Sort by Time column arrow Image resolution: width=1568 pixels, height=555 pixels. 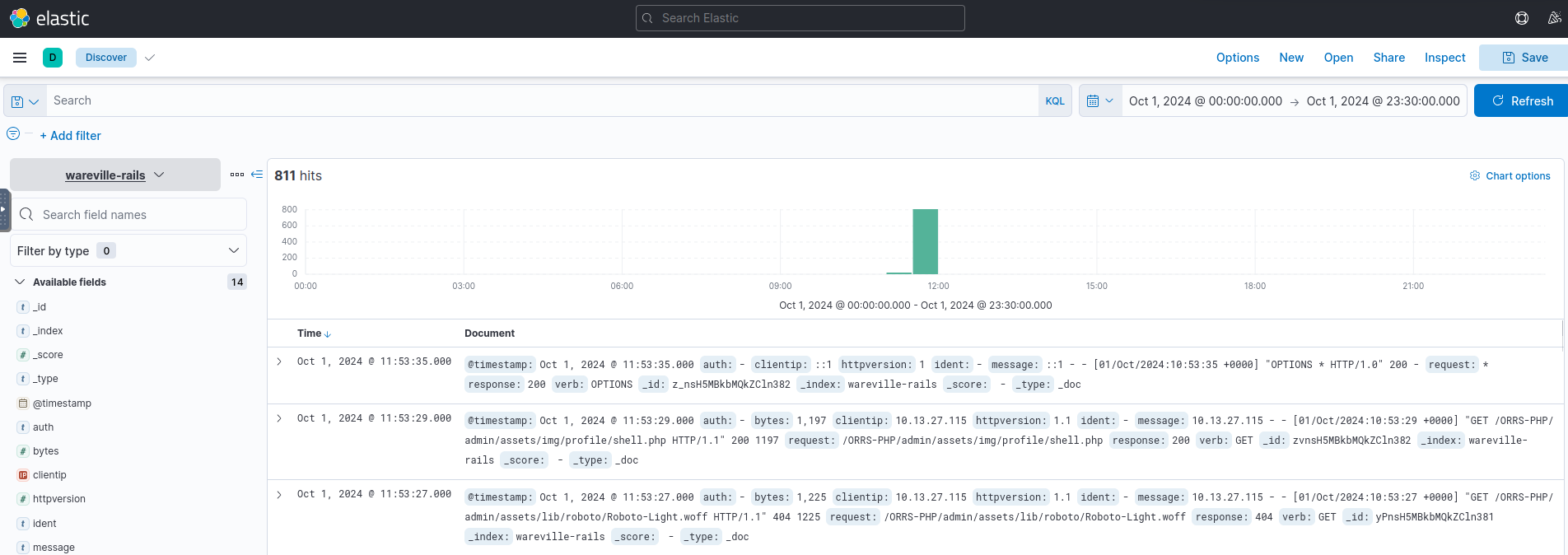pyautogui.click(x=328, y=334)
